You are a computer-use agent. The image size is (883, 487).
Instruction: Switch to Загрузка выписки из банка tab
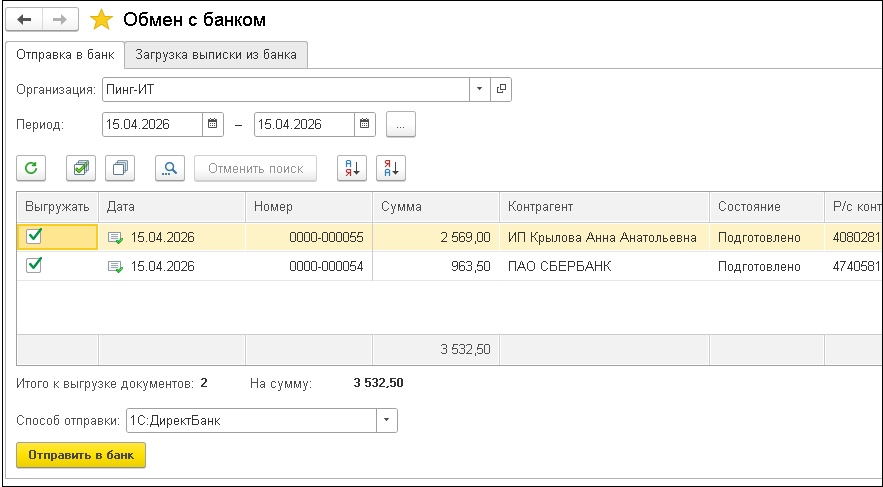[x=216, y=55]
